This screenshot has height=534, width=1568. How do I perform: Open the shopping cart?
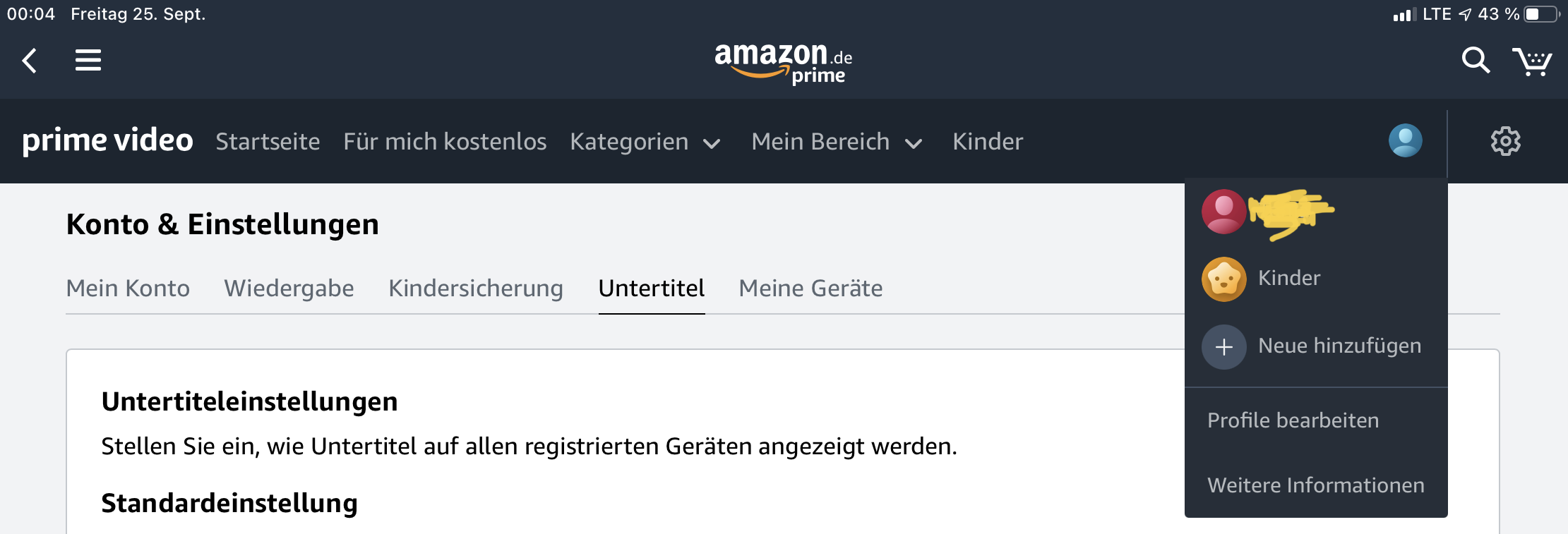[x=1532, y=61]
